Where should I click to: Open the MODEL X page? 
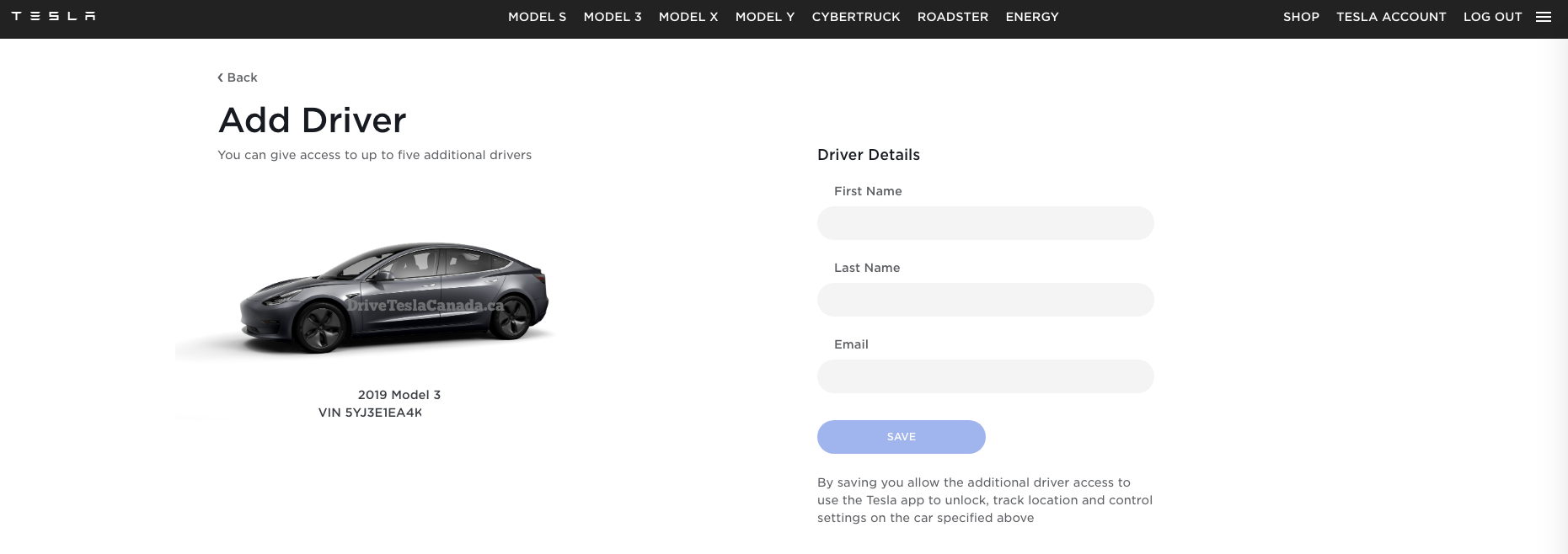tap(688, 17)
